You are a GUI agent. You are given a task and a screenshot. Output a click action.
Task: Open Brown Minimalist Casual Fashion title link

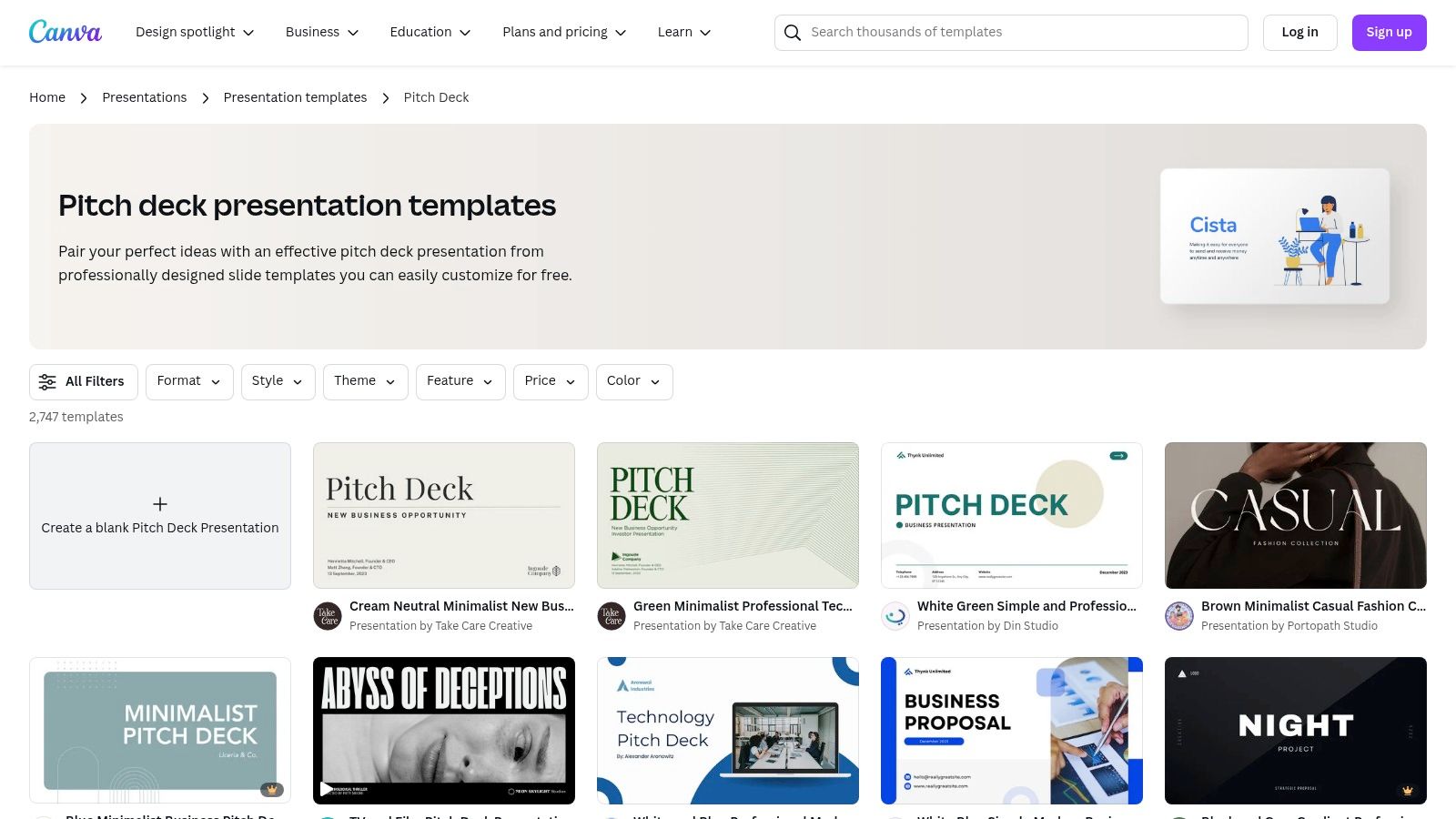[1313, 606]
